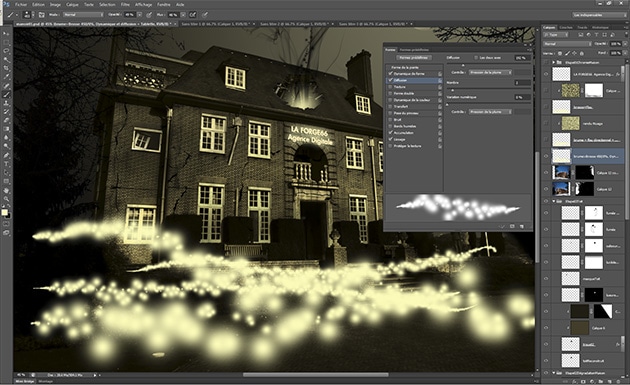Uncheck the Accumulation option
This screenshot has height=385, width=630.
click(x=390, y=133)
